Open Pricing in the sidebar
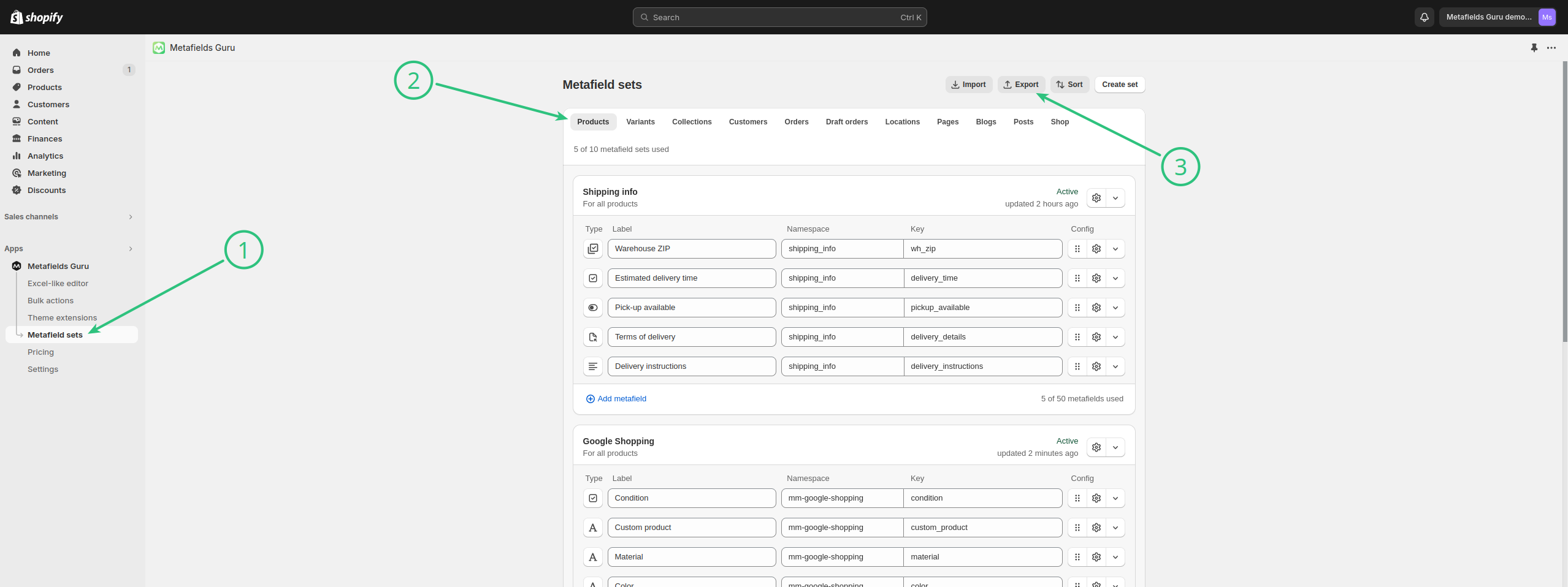1568x587 pixels. pos(40,352)
